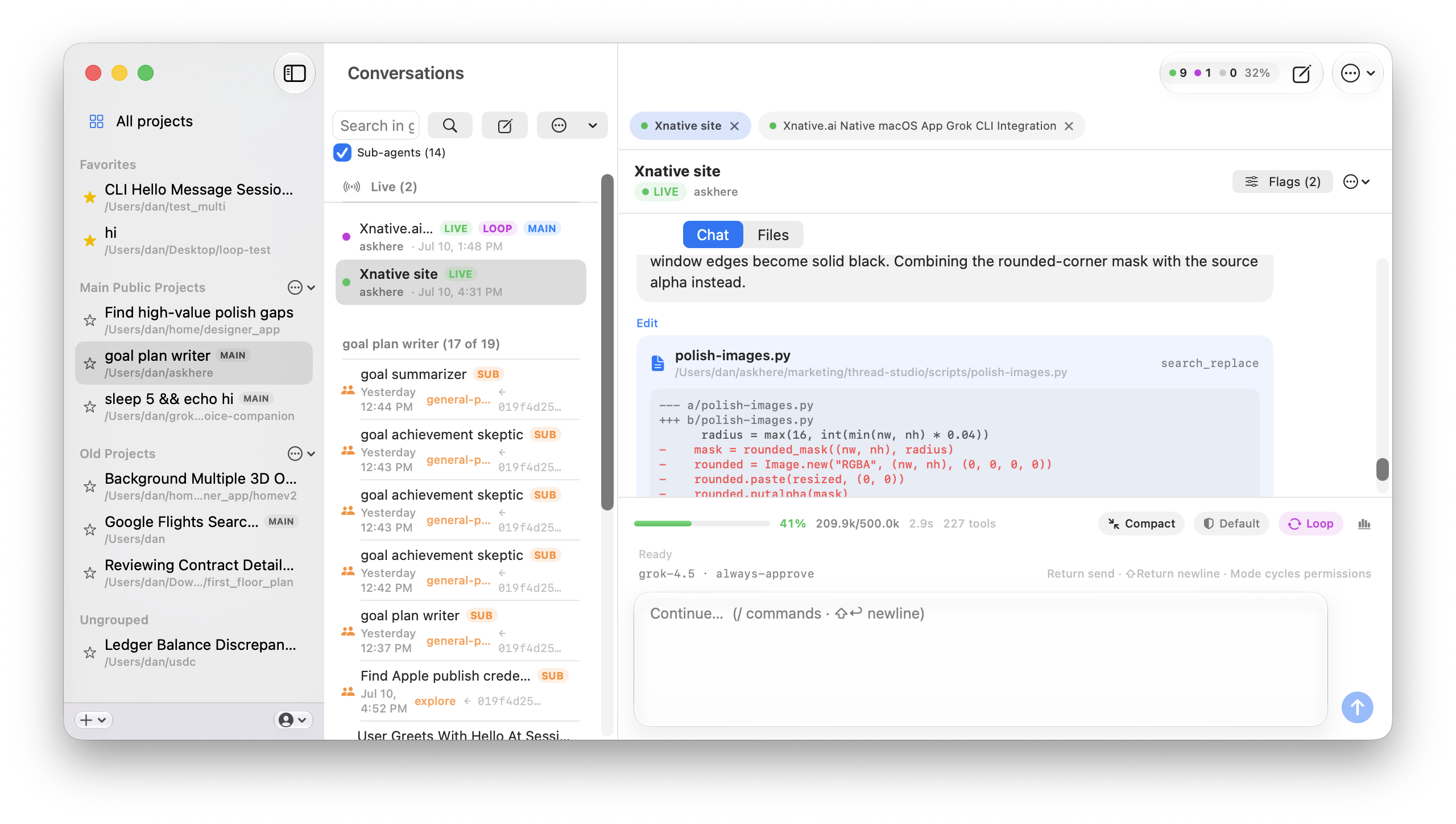
Task: Unfavorite the hi project star
Action: coord(89,241)
